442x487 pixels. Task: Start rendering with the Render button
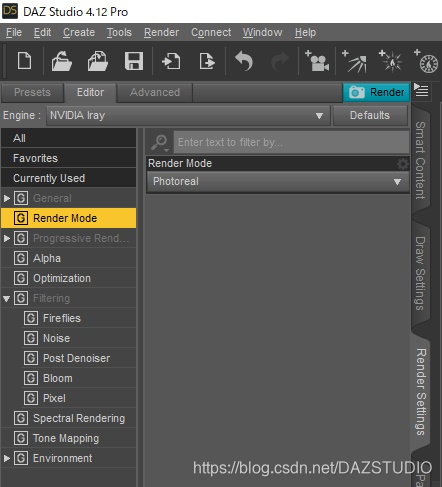[376, 92]
